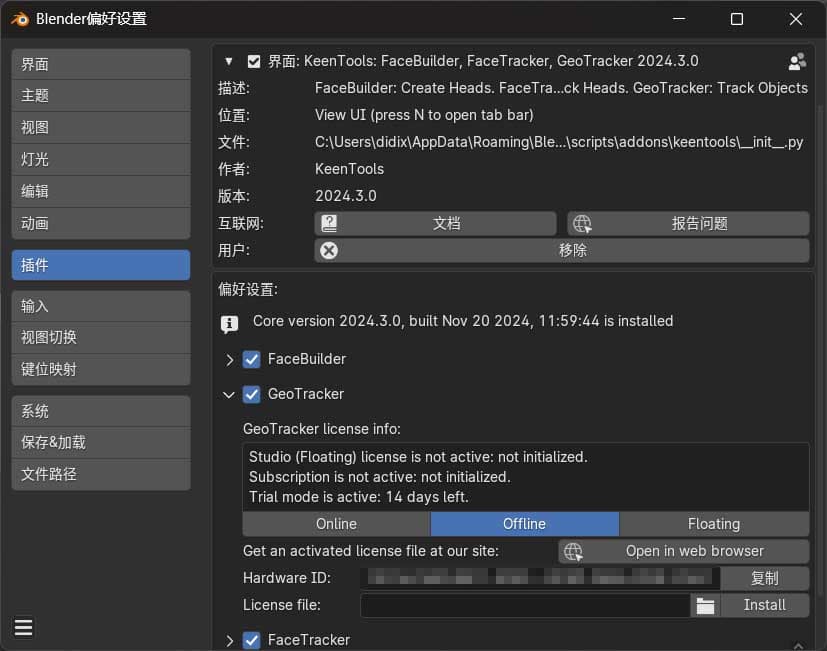
Task: Select the Offline license mode
Action: [524, 524]
